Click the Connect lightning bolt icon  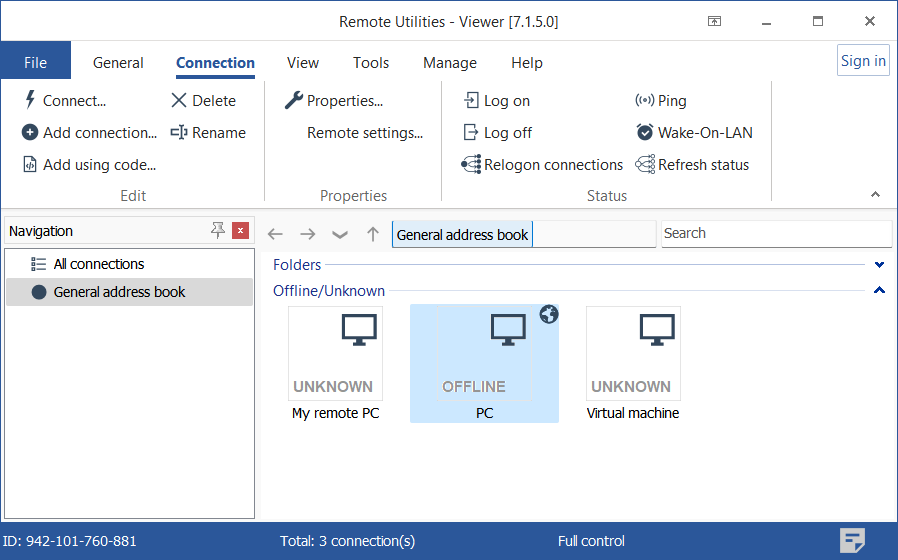30,100
